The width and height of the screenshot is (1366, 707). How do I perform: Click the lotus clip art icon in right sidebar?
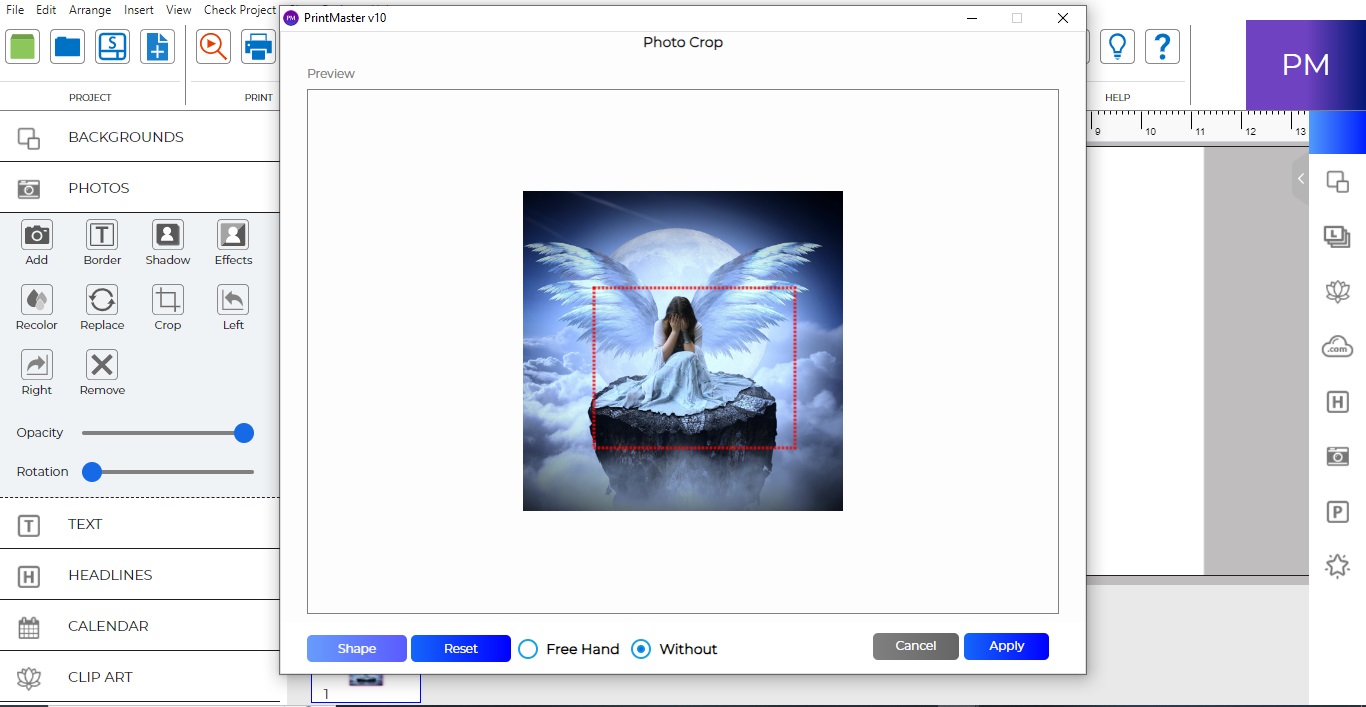(1337, 292)
